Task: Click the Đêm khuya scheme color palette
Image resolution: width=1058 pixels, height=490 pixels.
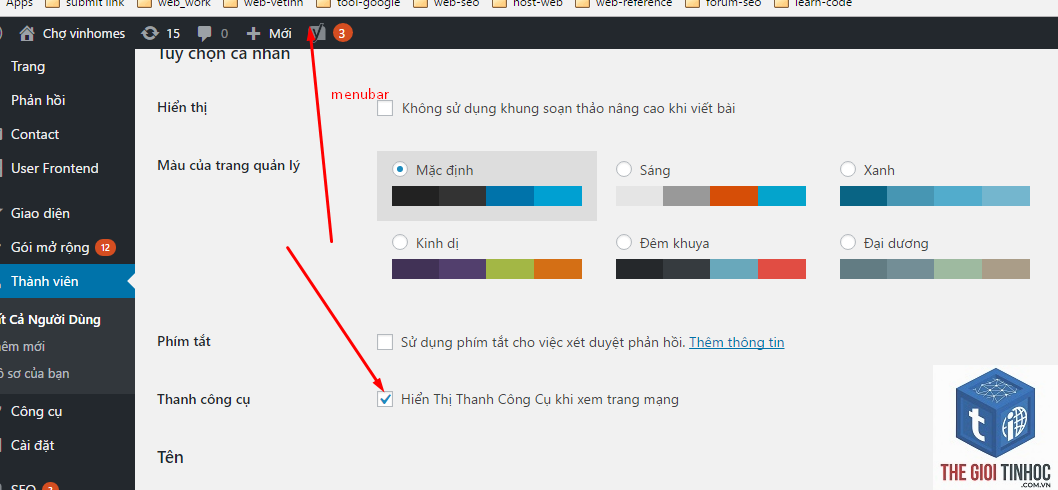Action: (711, 269)
